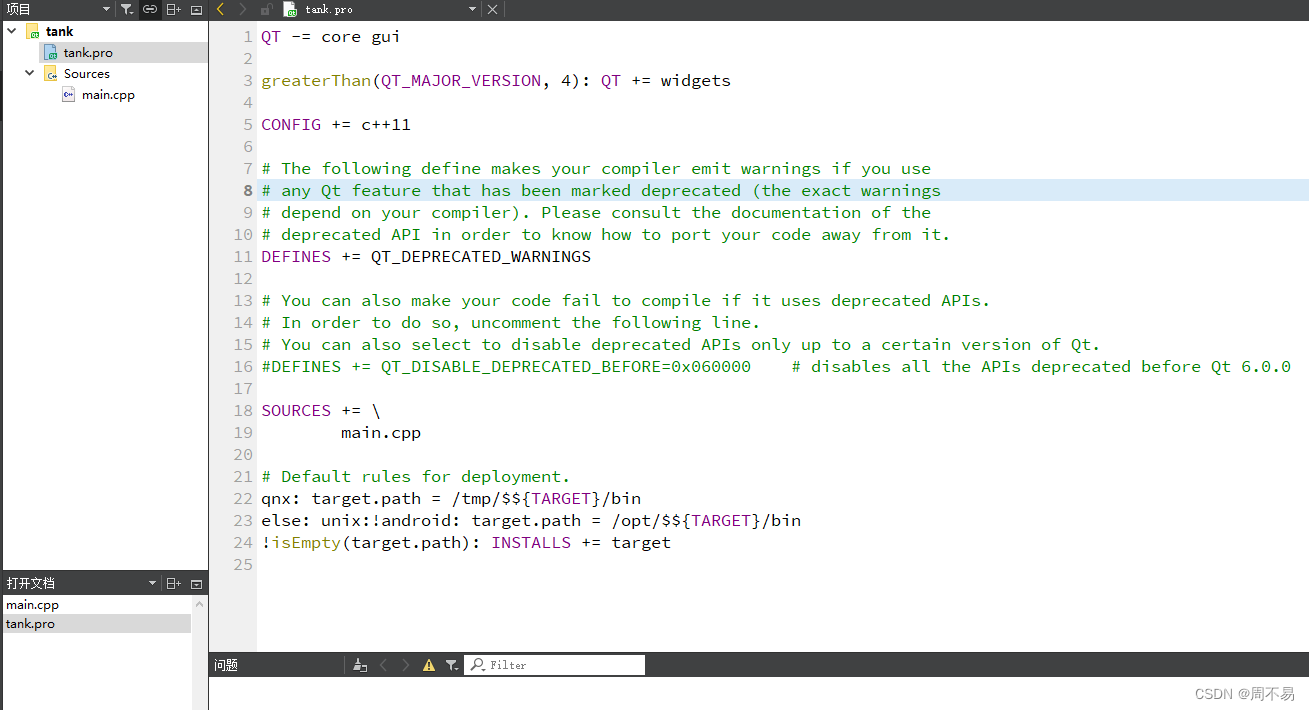Click tank.pro file icon in editor toolbar
Viewport: 1309px width, 710px height.
coord(290,9)
